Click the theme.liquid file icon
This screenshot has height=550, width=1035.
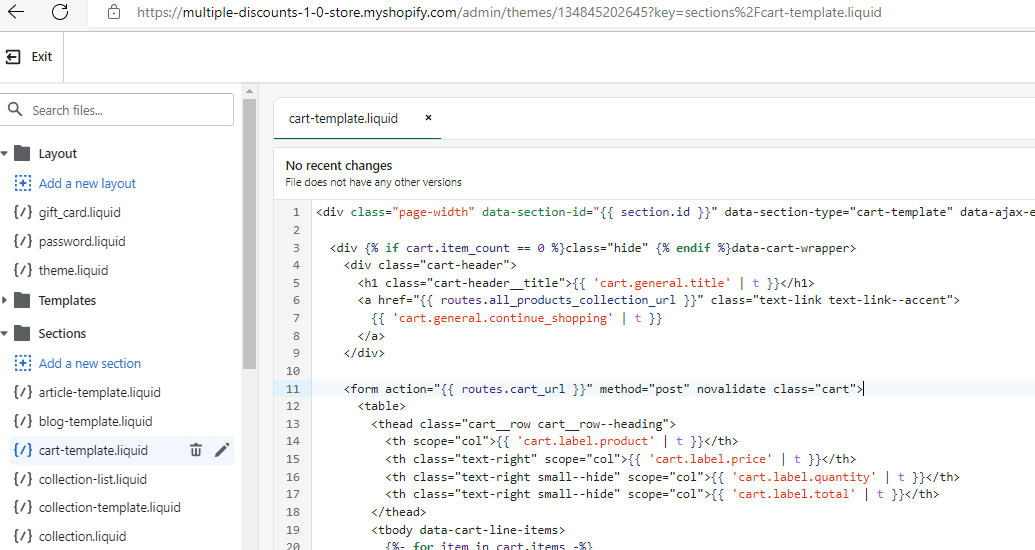click(x=22, y=270)
